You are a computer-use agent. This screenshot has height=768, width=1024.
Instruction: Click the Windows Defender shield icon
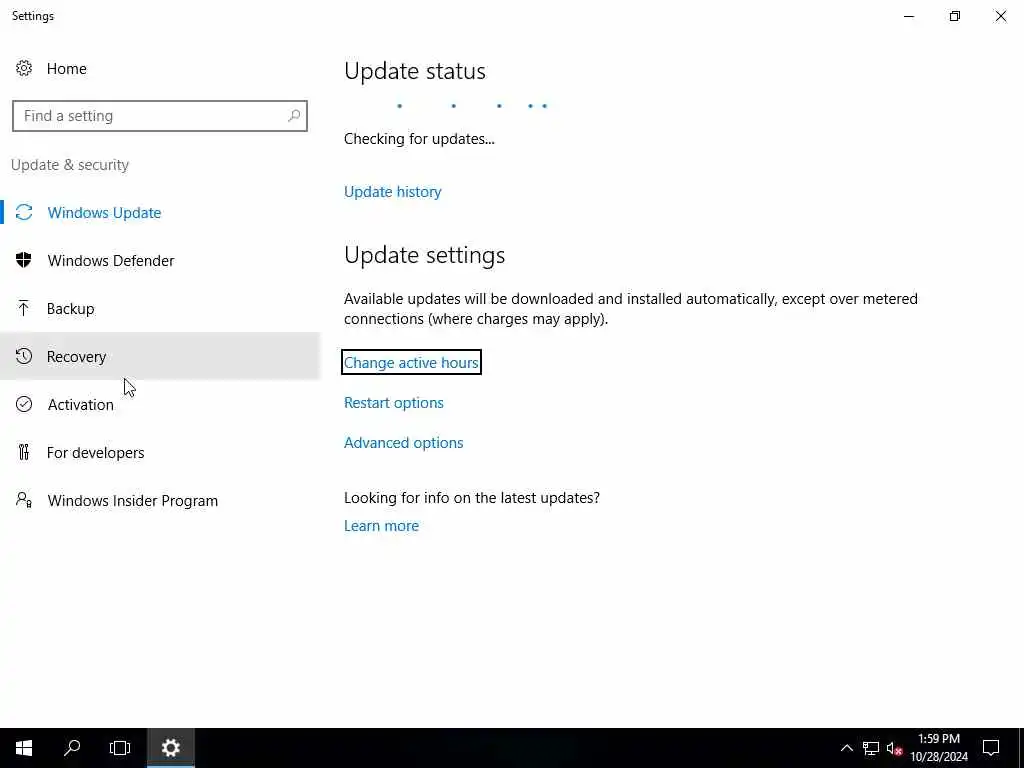click(24, 260)
